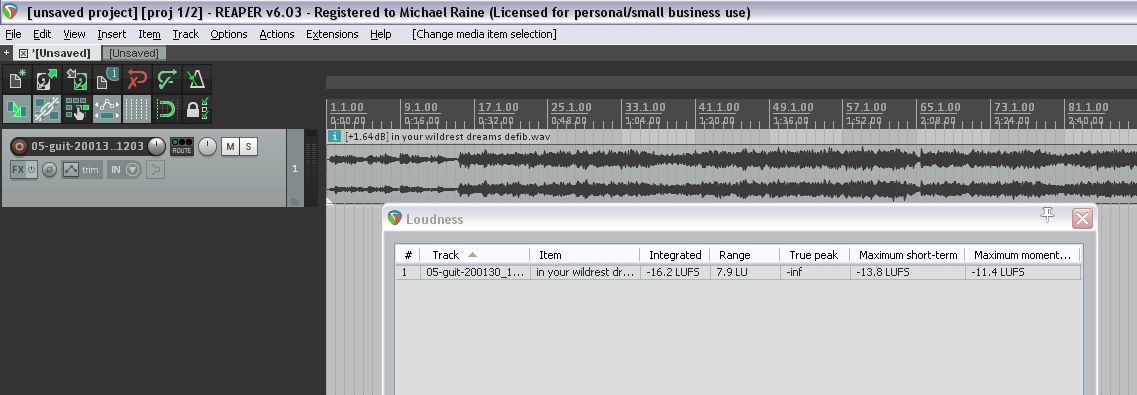This screenshot has width=1137, height=395.
Task: Select loudness result row for track 1
Action: (x=737, y=272)
